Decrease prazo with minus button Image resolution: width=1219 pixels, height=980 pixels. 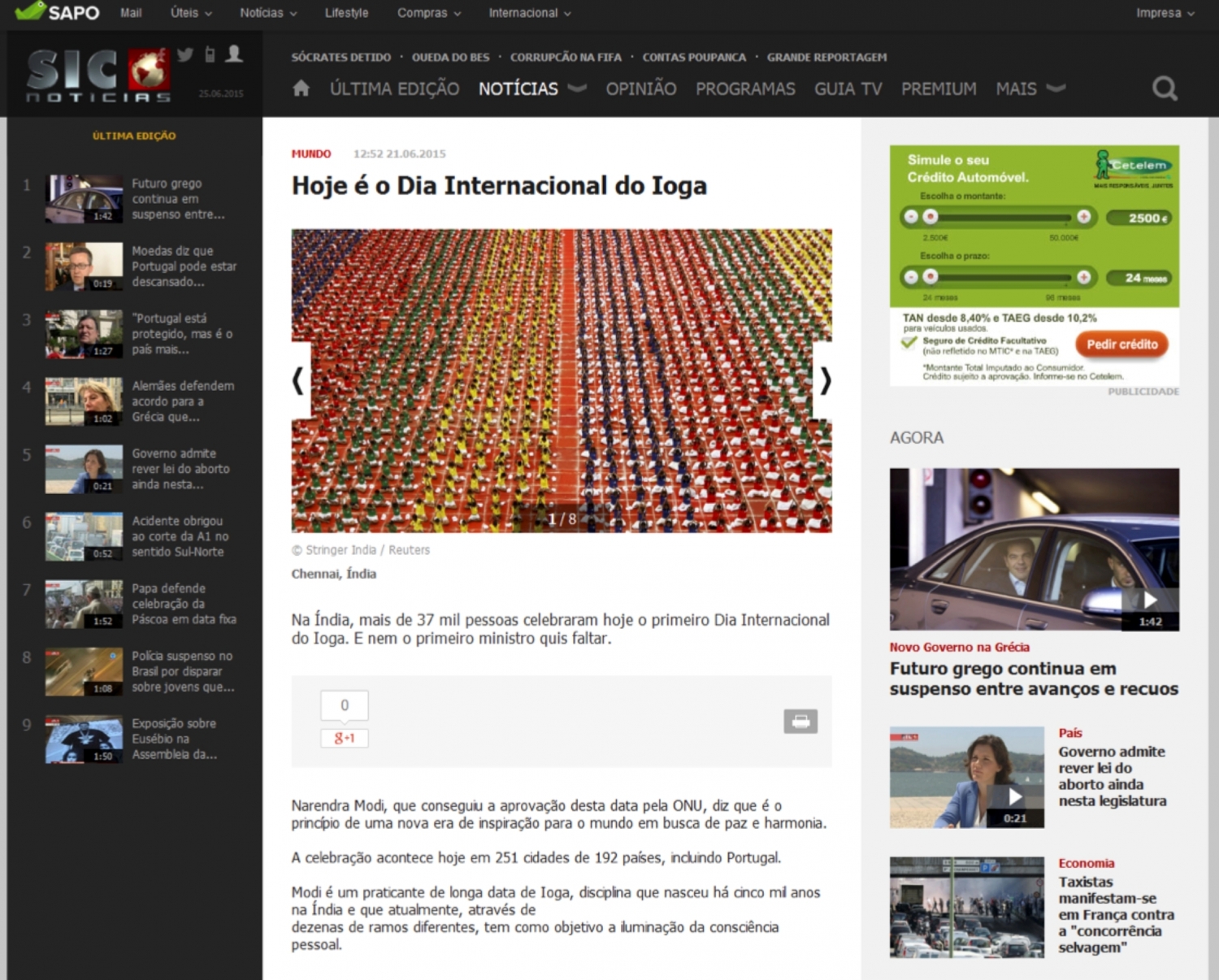tap(911, 277)
